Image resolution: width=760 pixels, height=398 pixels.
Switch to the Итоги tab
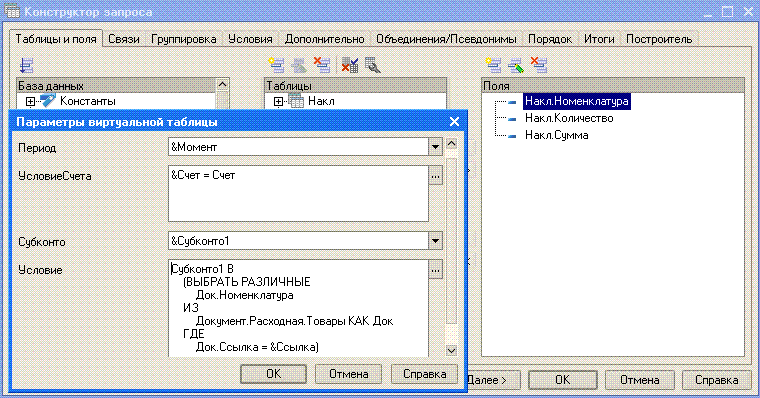[599, 39]
